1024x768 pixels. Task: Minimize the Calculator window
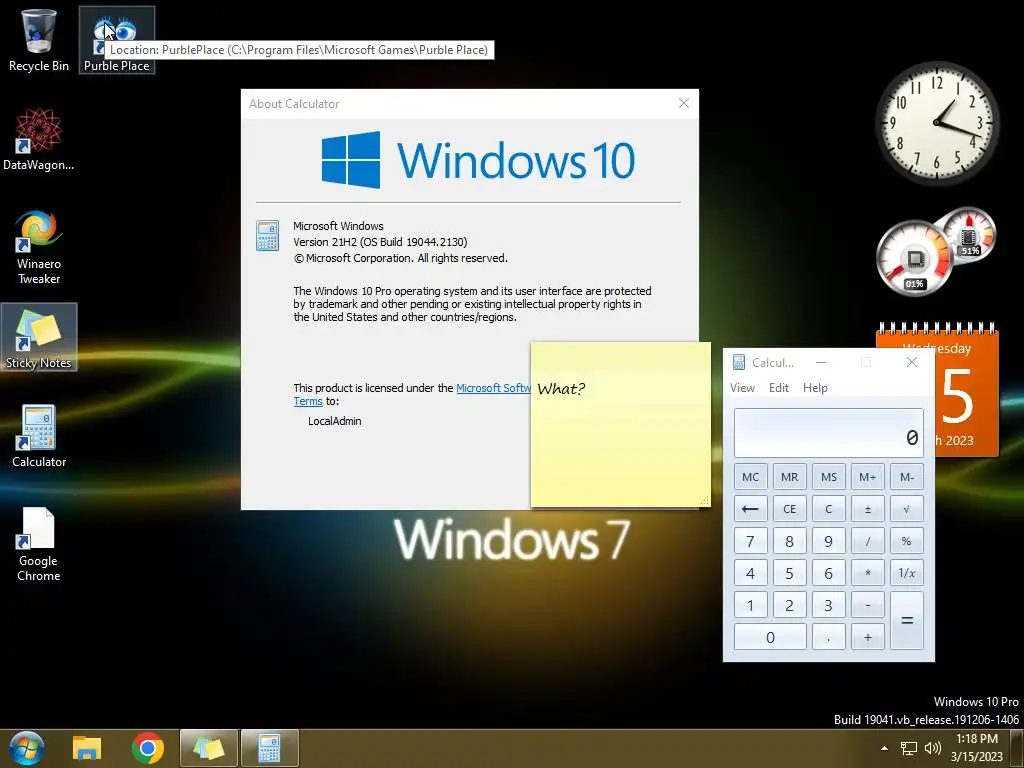(x=821, y=362)
